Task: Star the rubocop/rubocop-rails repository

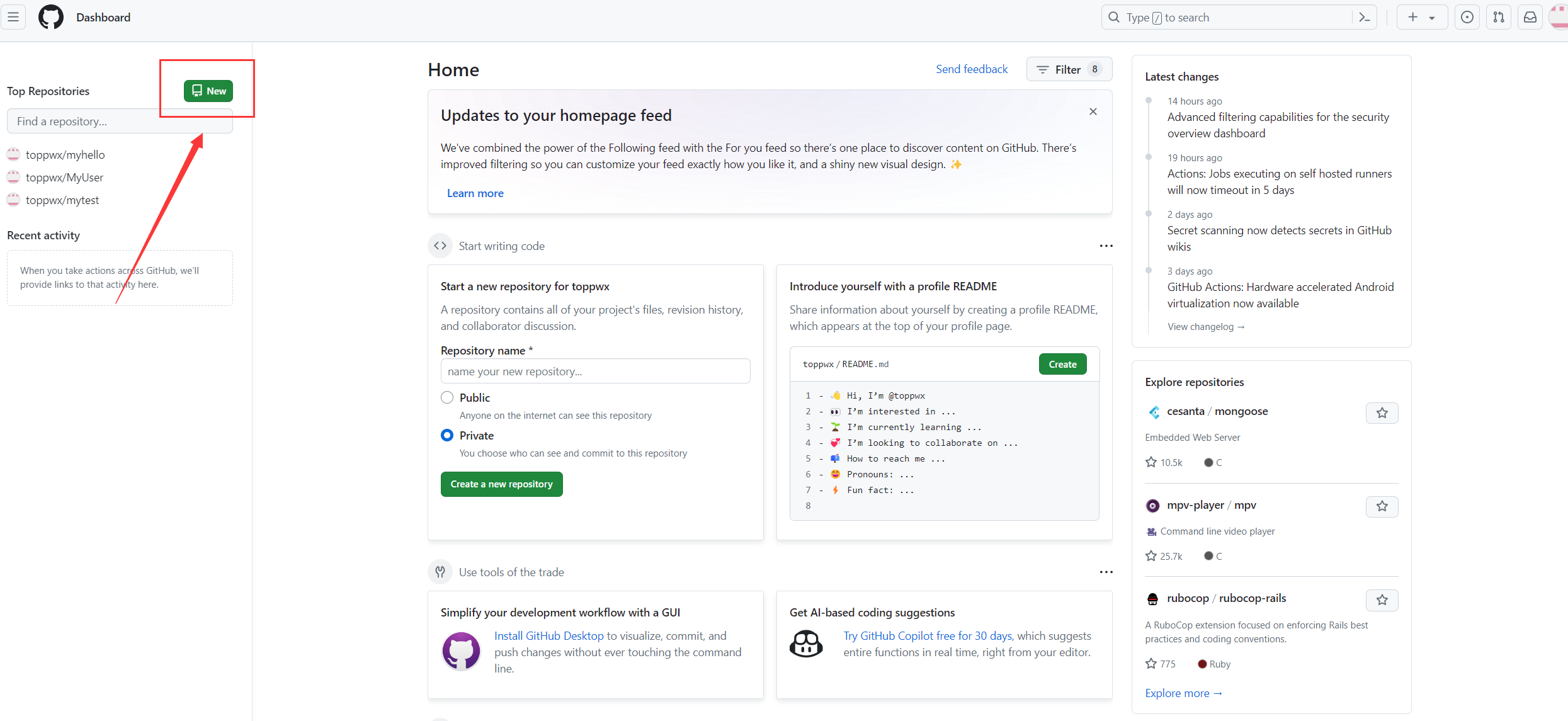Action: pos(1382,600)
